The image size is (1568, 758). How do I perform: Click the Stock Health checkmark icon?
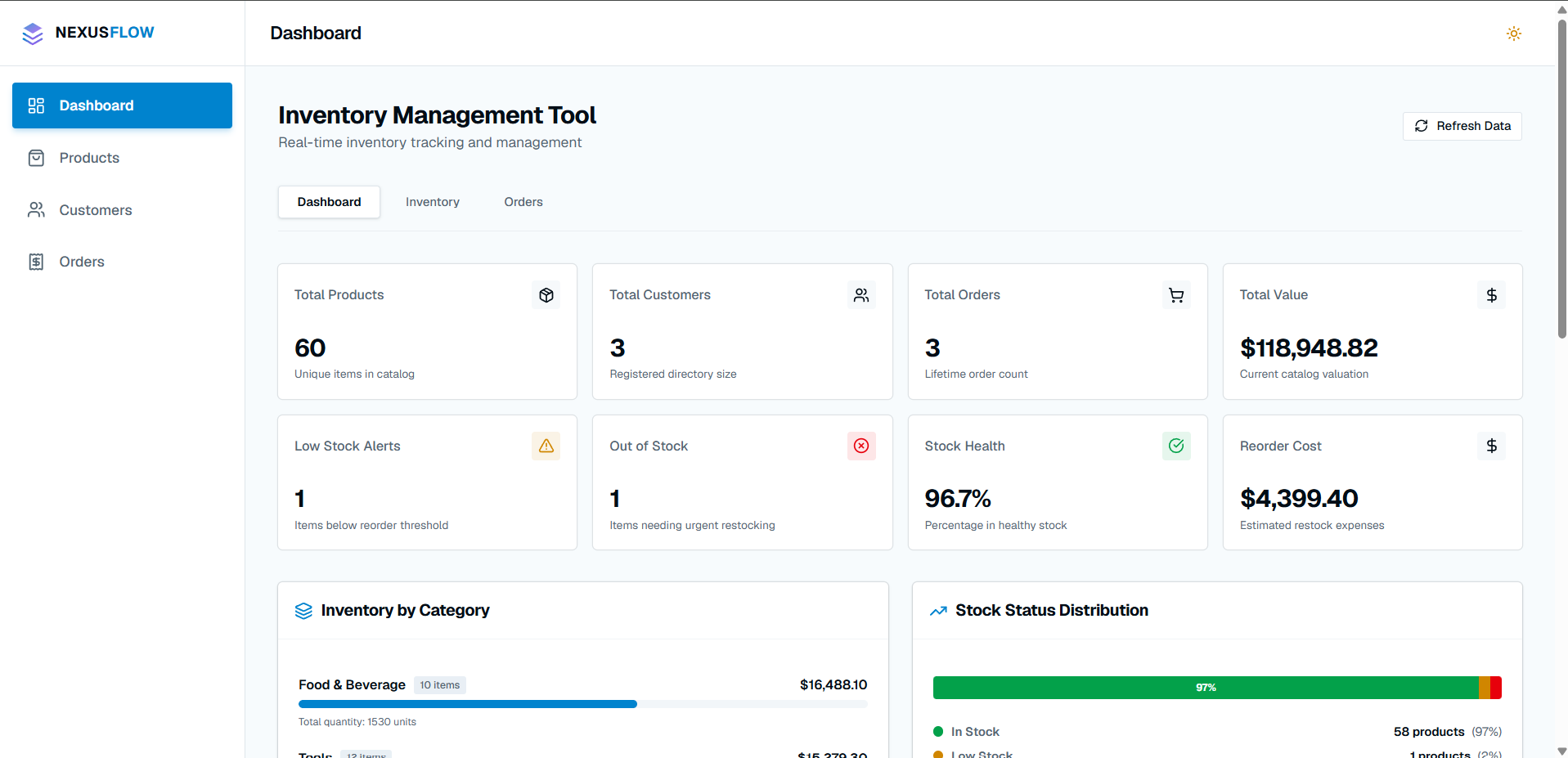coord(1176,446)
